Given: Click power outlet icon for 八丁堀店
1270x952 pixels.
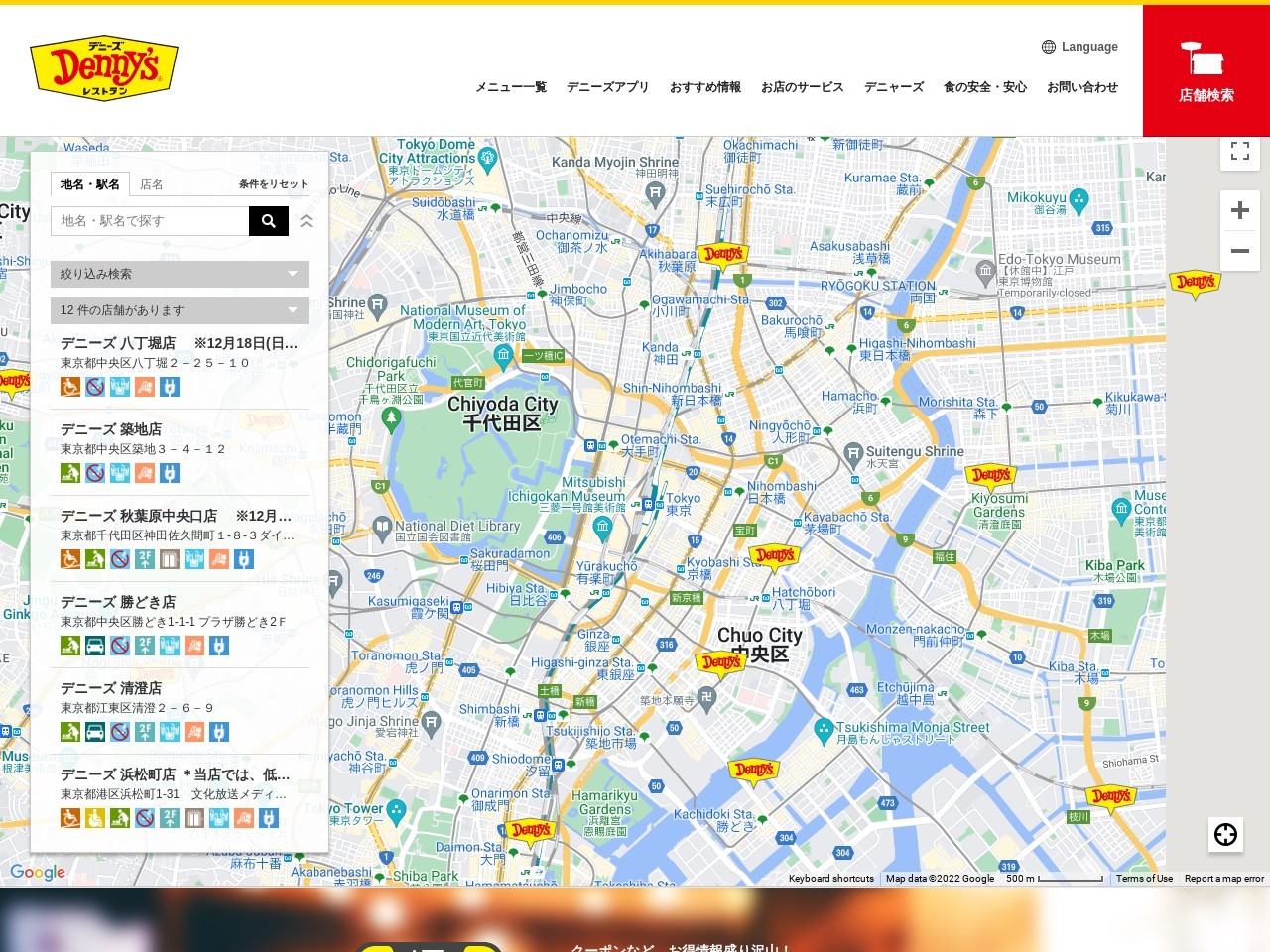Looking at the screenshot, I should pos(170,387).
